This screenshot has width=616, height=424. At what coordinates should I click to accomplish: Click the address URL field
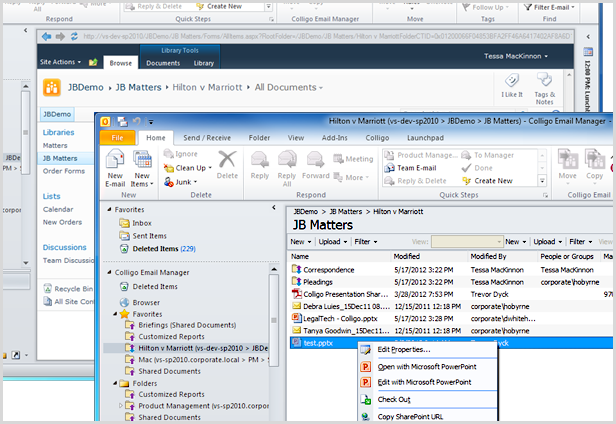point(327,37)
